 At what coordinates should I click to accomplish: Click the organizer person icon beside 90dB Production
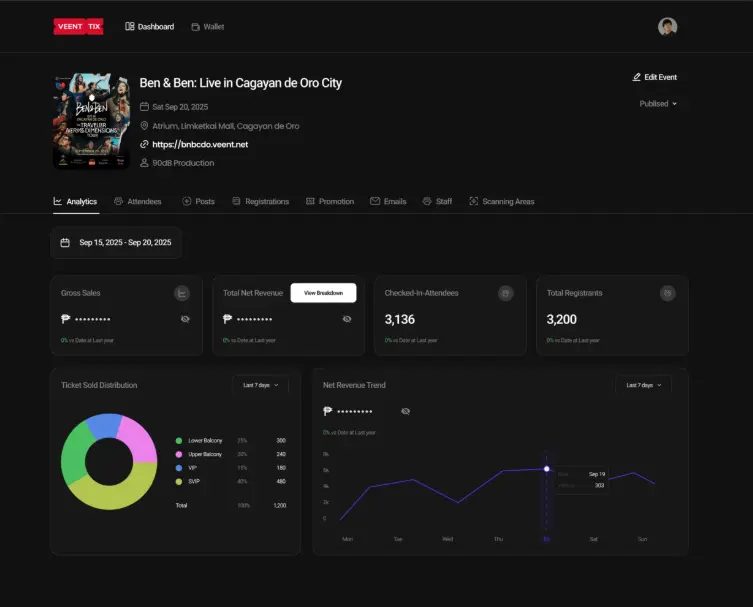(x=144, y=163)
